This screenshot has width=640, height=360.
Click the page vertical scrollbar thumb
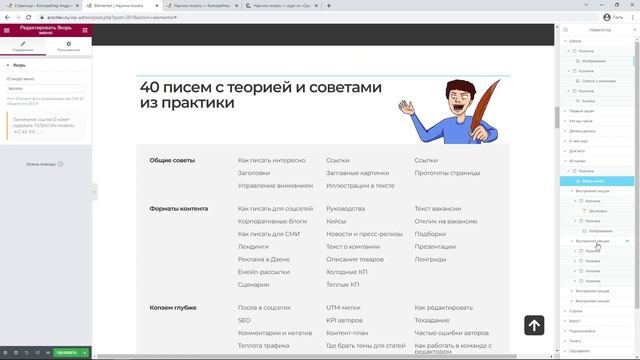tap(556, 118)
